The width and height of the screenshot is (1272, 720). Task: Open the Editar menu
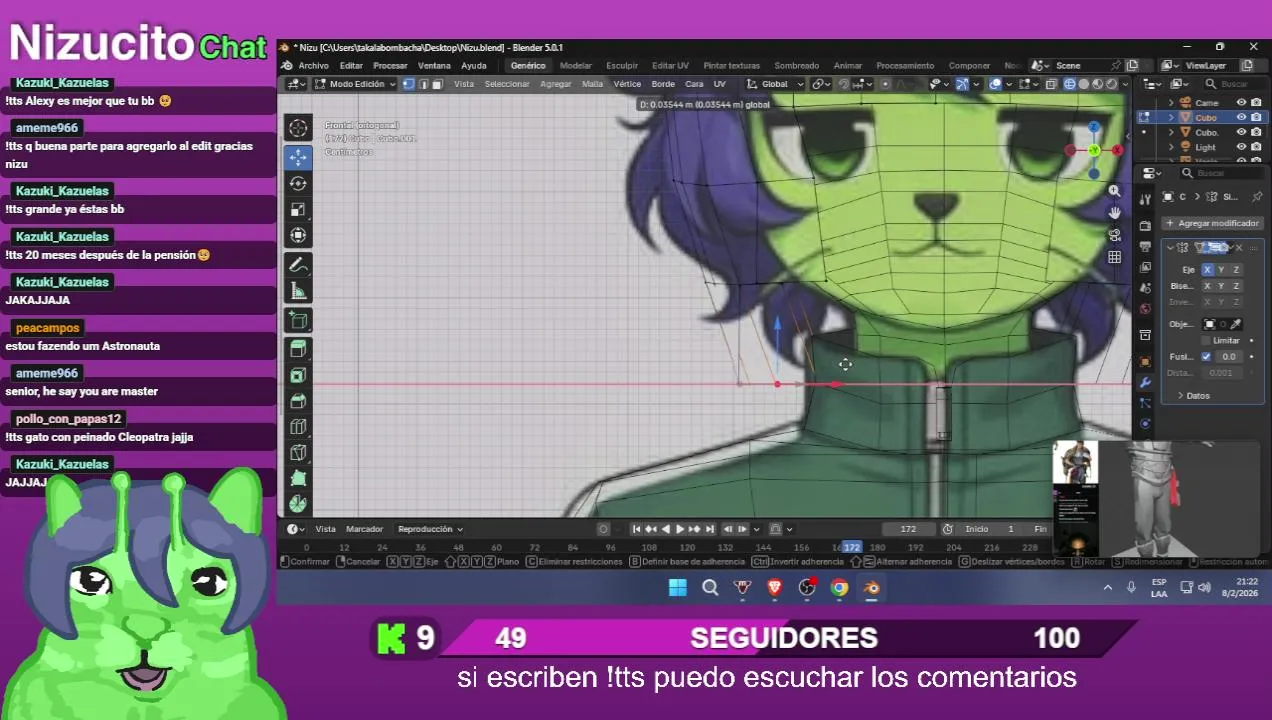[351, 66]
